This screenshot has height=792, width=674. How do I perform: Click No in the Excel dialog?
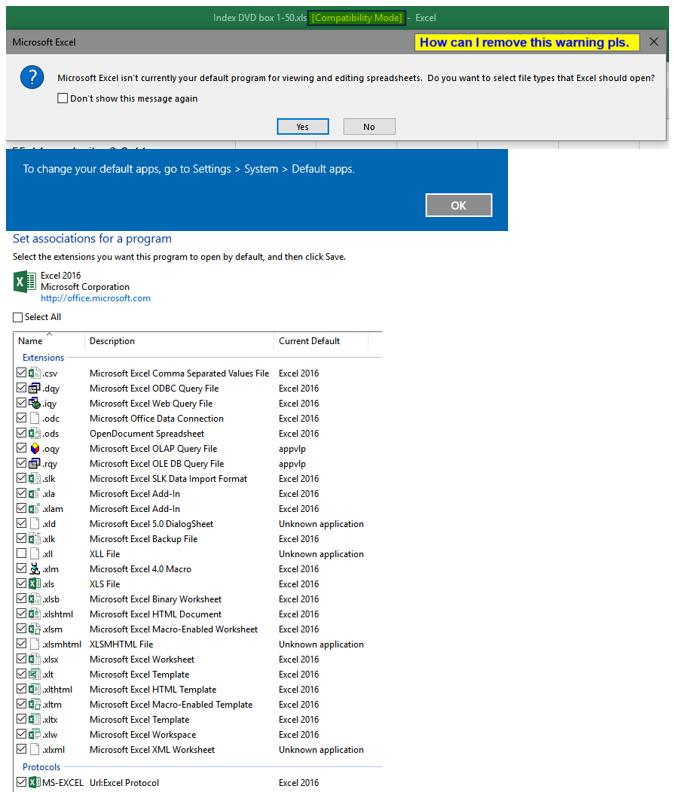tap(369, 127)
